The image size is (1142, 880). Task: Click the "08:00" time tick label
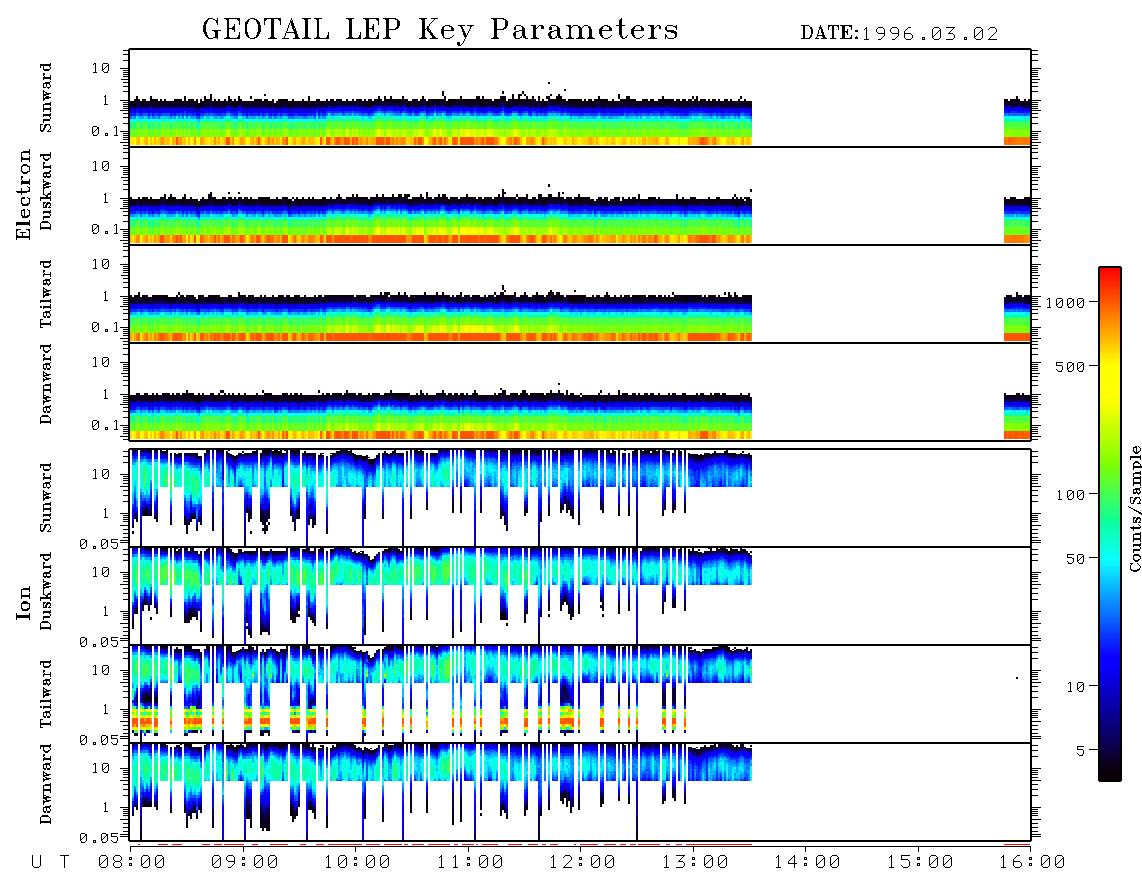point(132,862)
